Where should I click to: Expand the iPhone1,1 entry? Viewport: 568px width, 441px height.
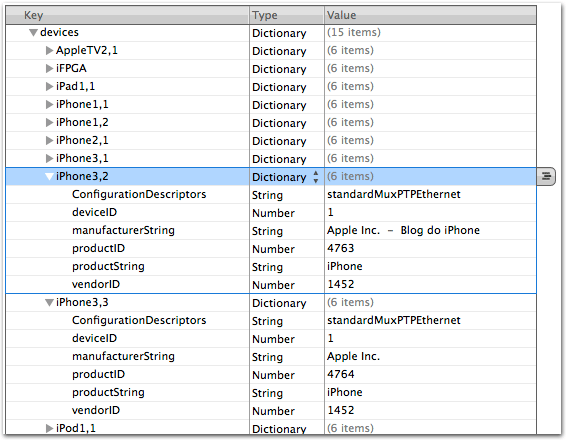49,104
